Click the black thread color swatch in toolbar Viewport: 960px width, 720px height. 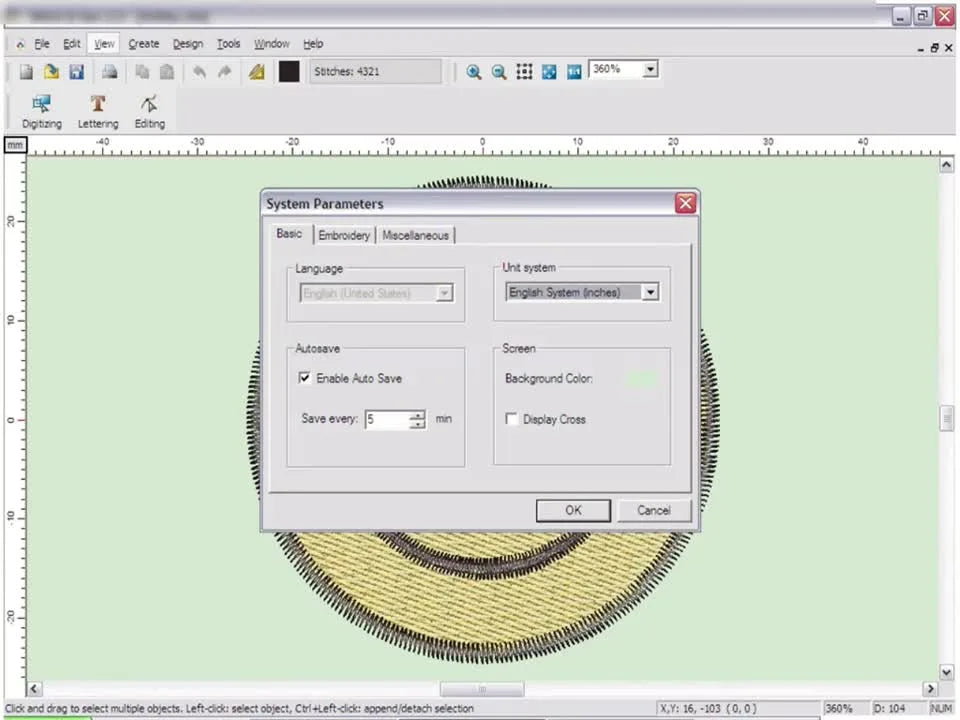289,72
